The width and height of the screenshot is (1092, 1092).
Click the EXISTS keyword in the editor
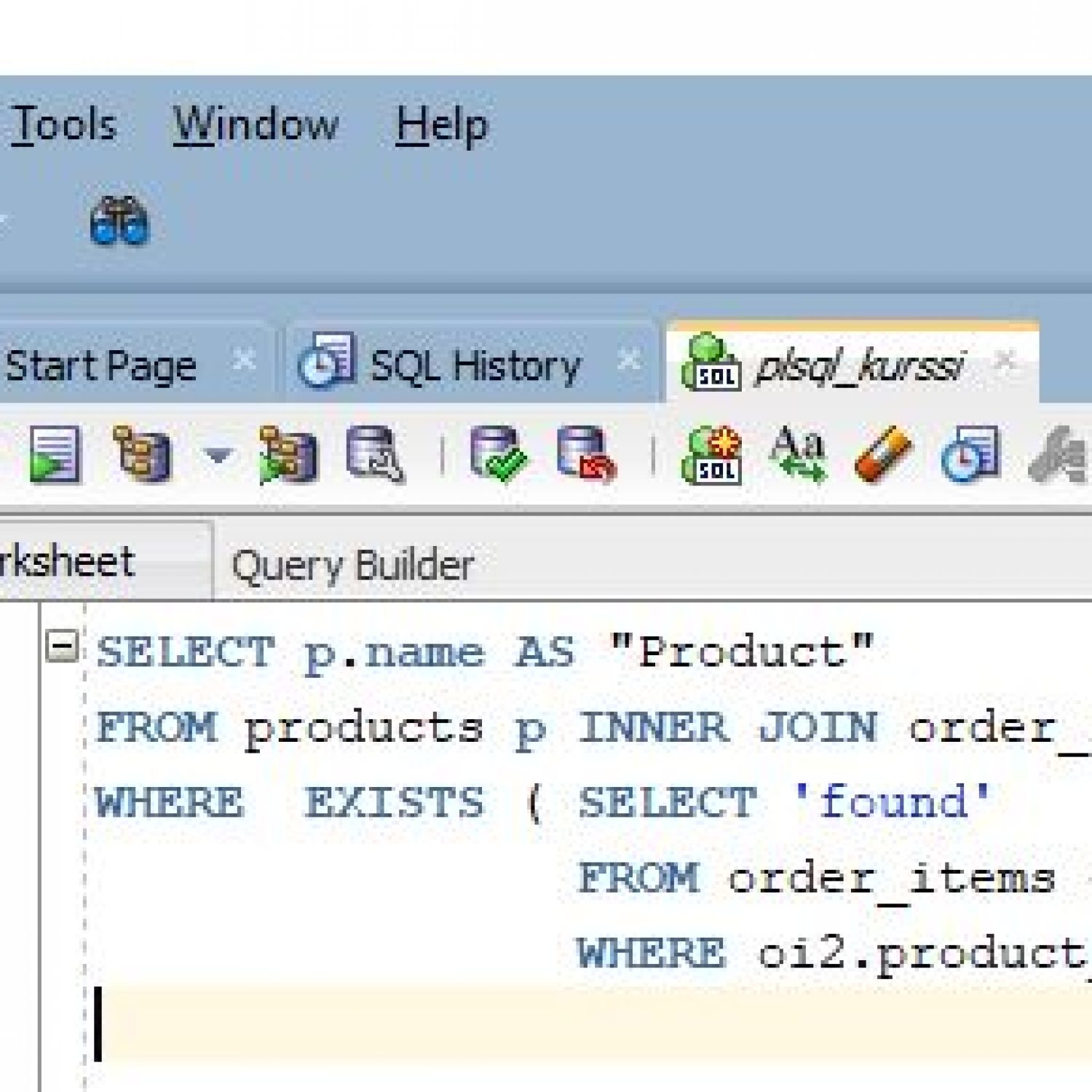pyautogui.click(x=394, y=802)
